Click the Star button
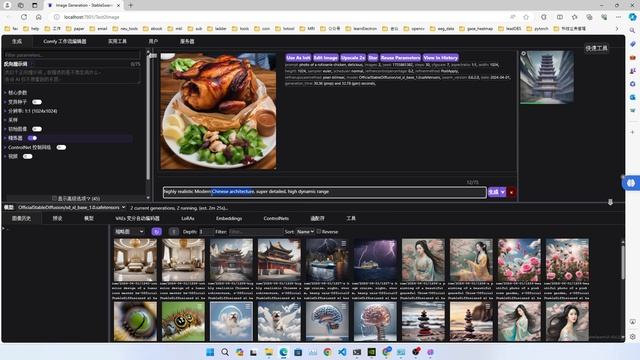Screen dimensions: 640x360 (x=373, y=58)
